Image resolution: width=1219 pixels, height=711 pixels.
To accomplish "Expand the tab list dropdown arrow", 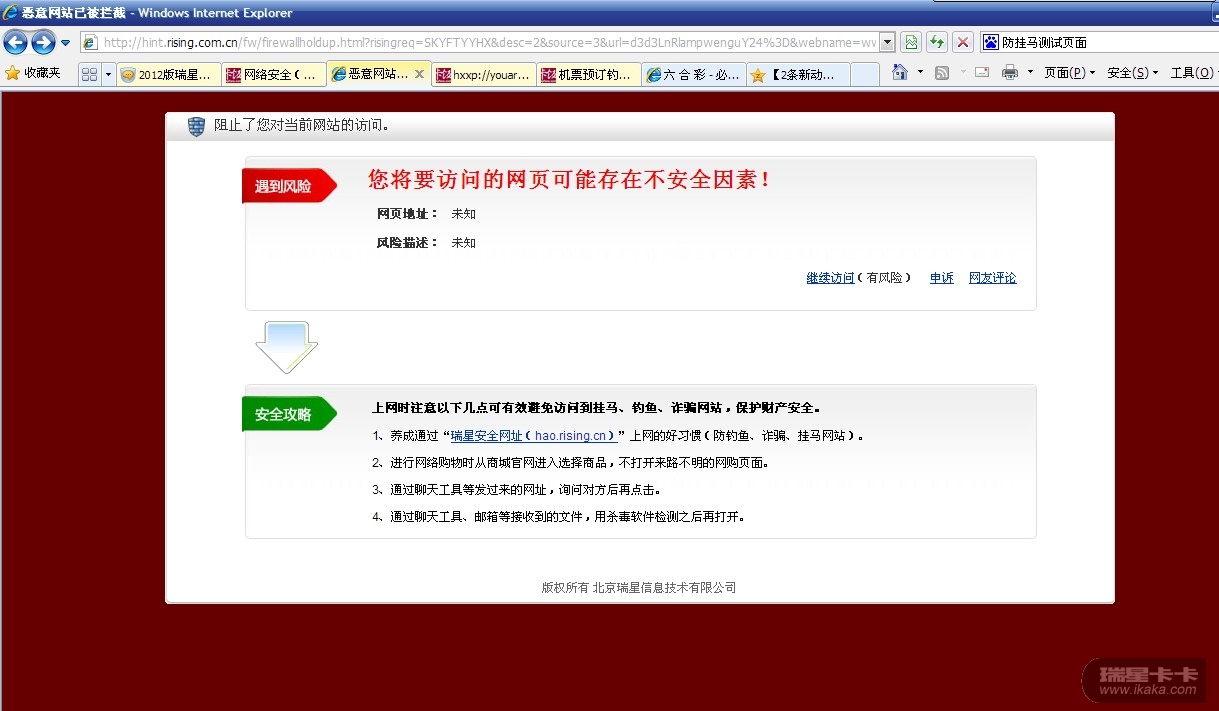I will point(108,74).
